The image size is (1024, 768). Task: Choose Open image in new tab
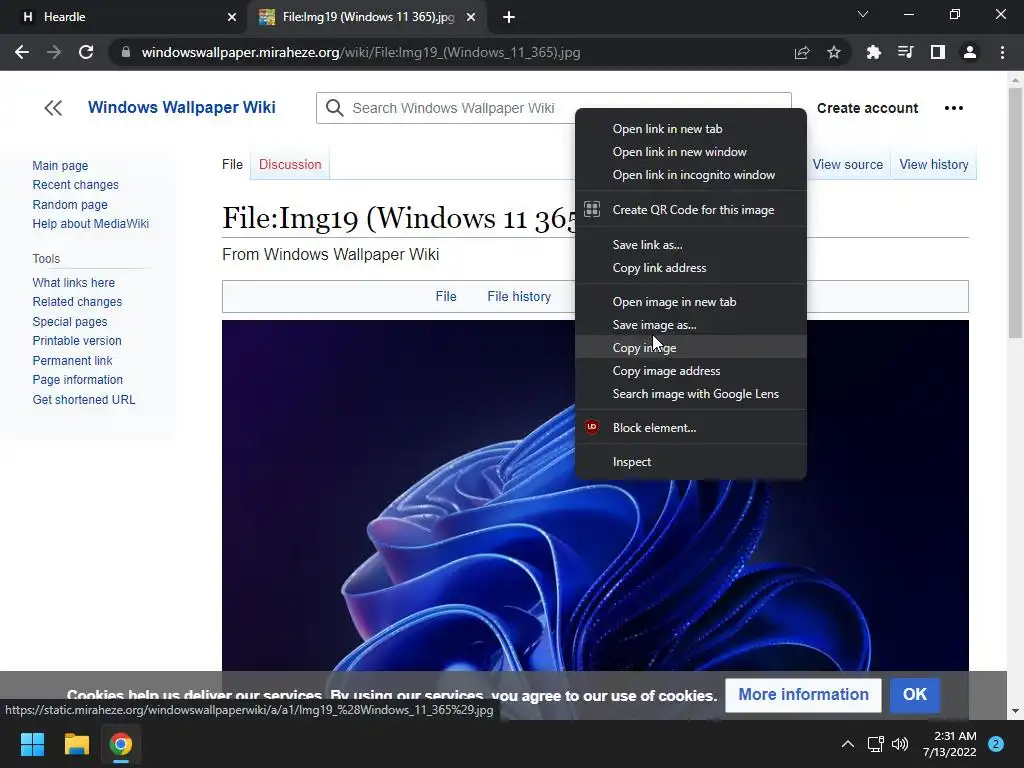pyautogui.click(x=690, y=302)
